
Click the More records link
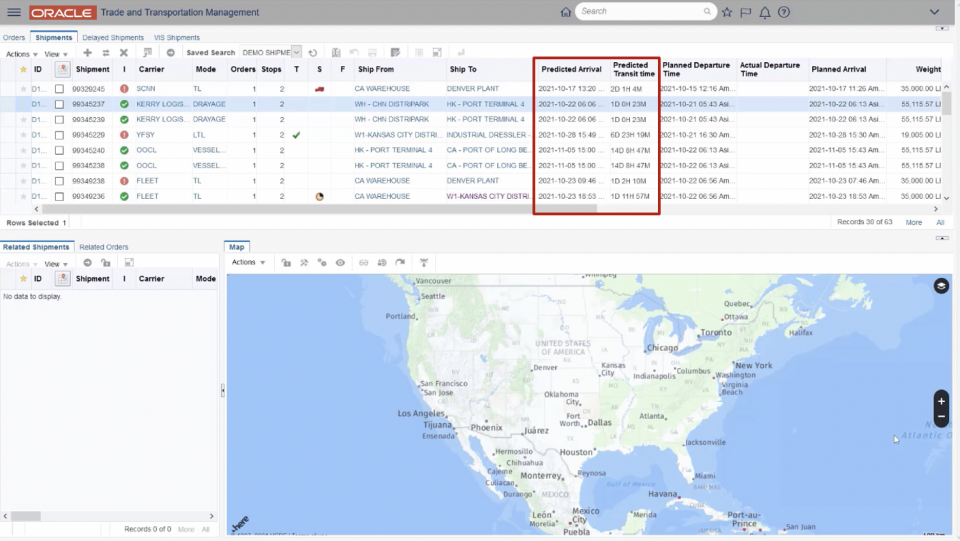(914, 222)
